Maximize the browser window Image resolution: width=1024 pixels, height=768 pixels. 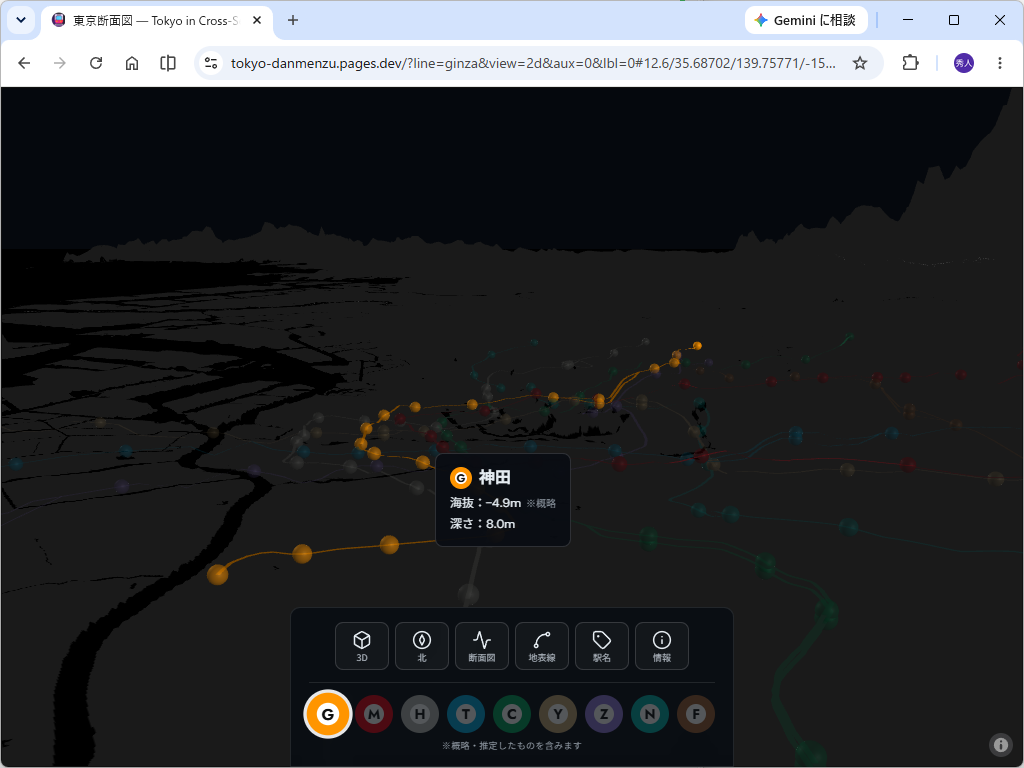[953, 20]
